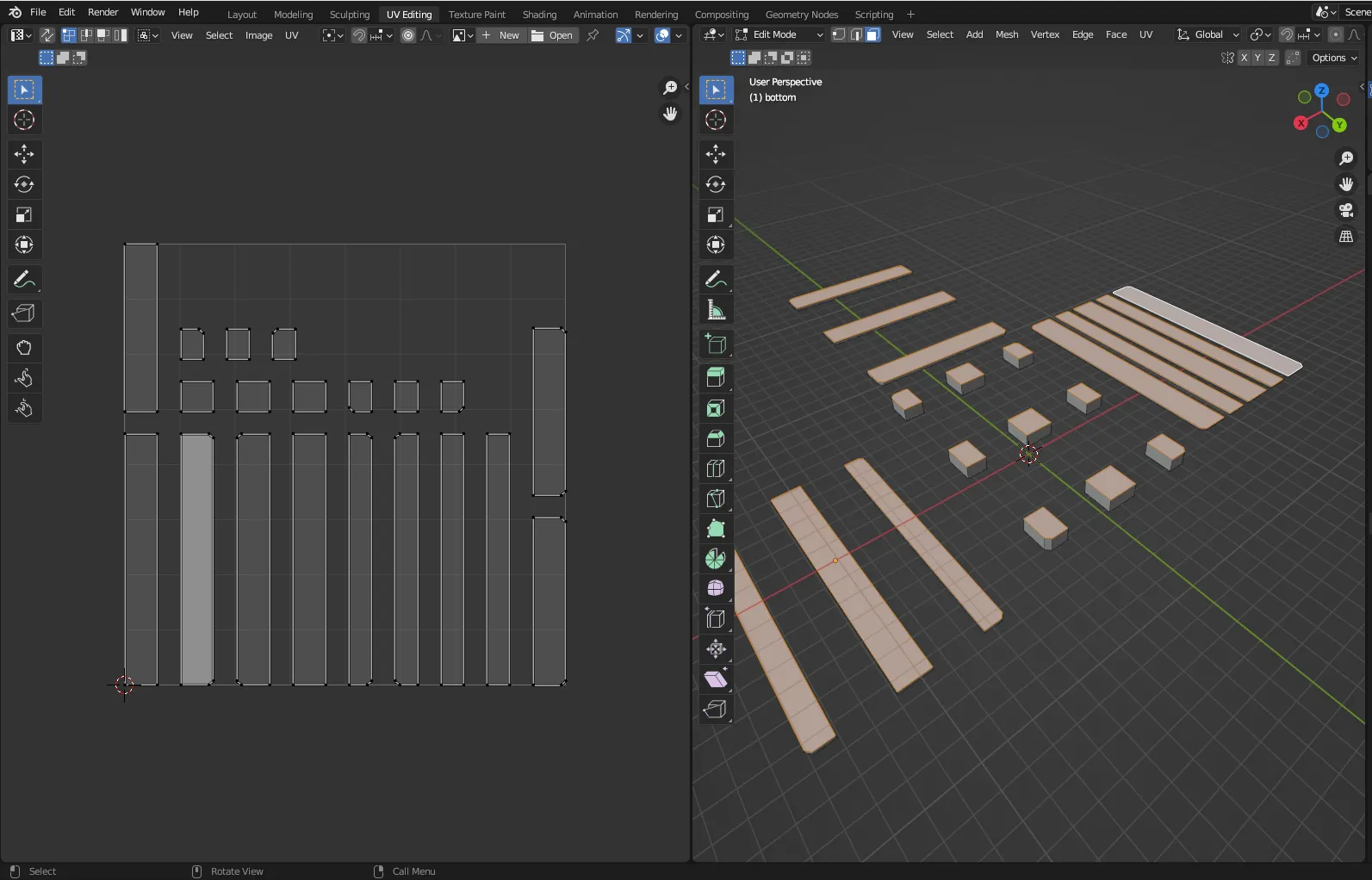Select the Knife tool in 3D viewport
Screen dimensions: 1372x880
pyautogui.click(x=715, y=499)
